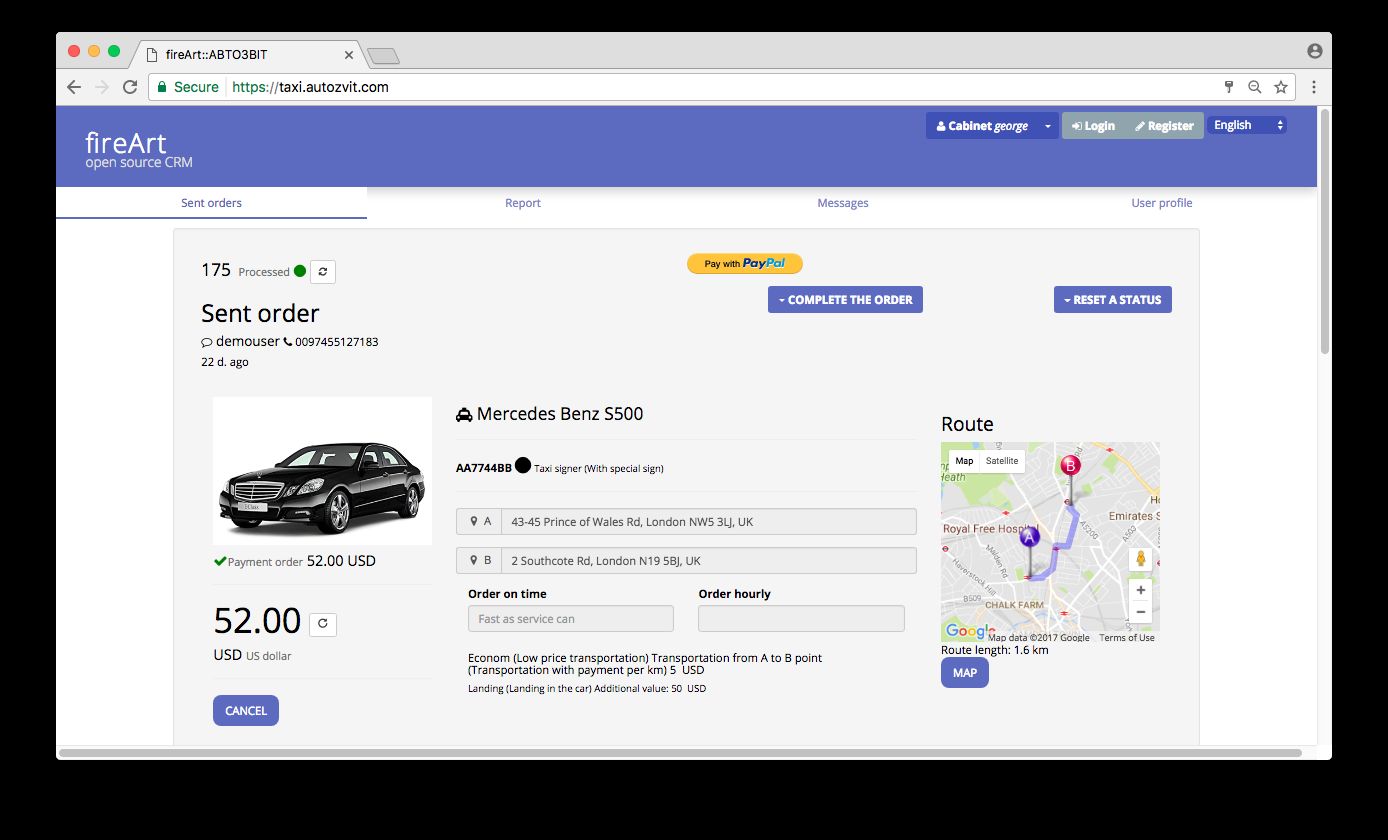Viewport: 1388px width, 840px height.
Task: Open the Messages tab
Action: (842, 203)
